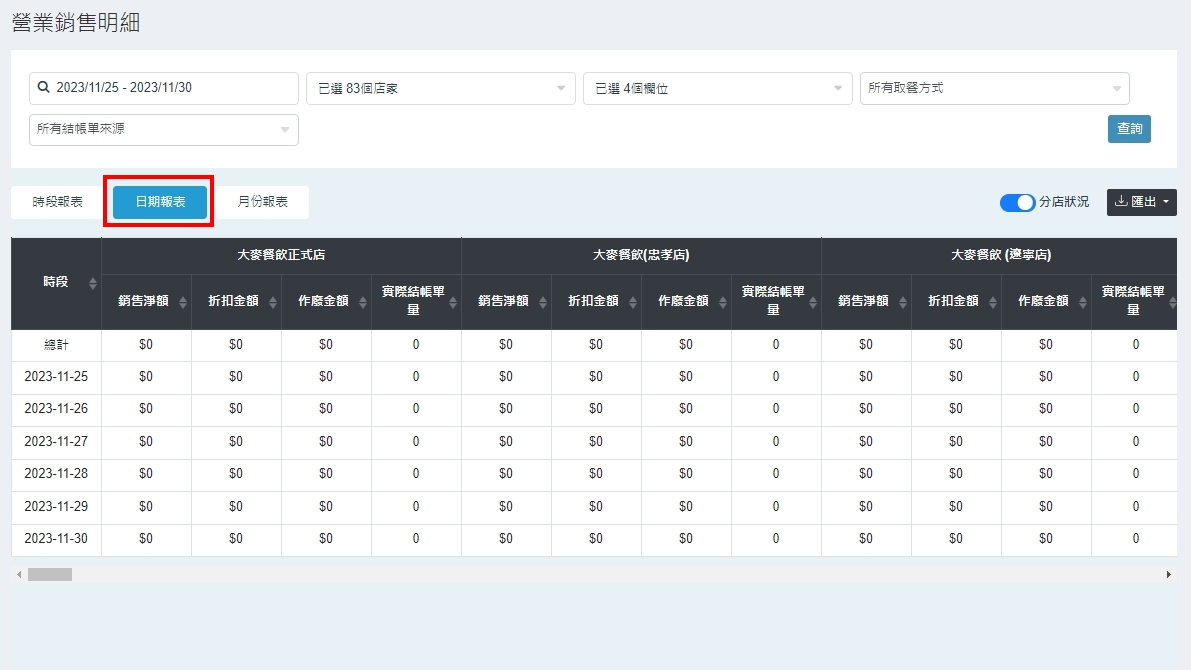This screenshot has height=670, width=1191.
Task: Sort 大麥餐飲正式店 折扣金額 column
Action: pyautogui.click(x=273, y=302)
